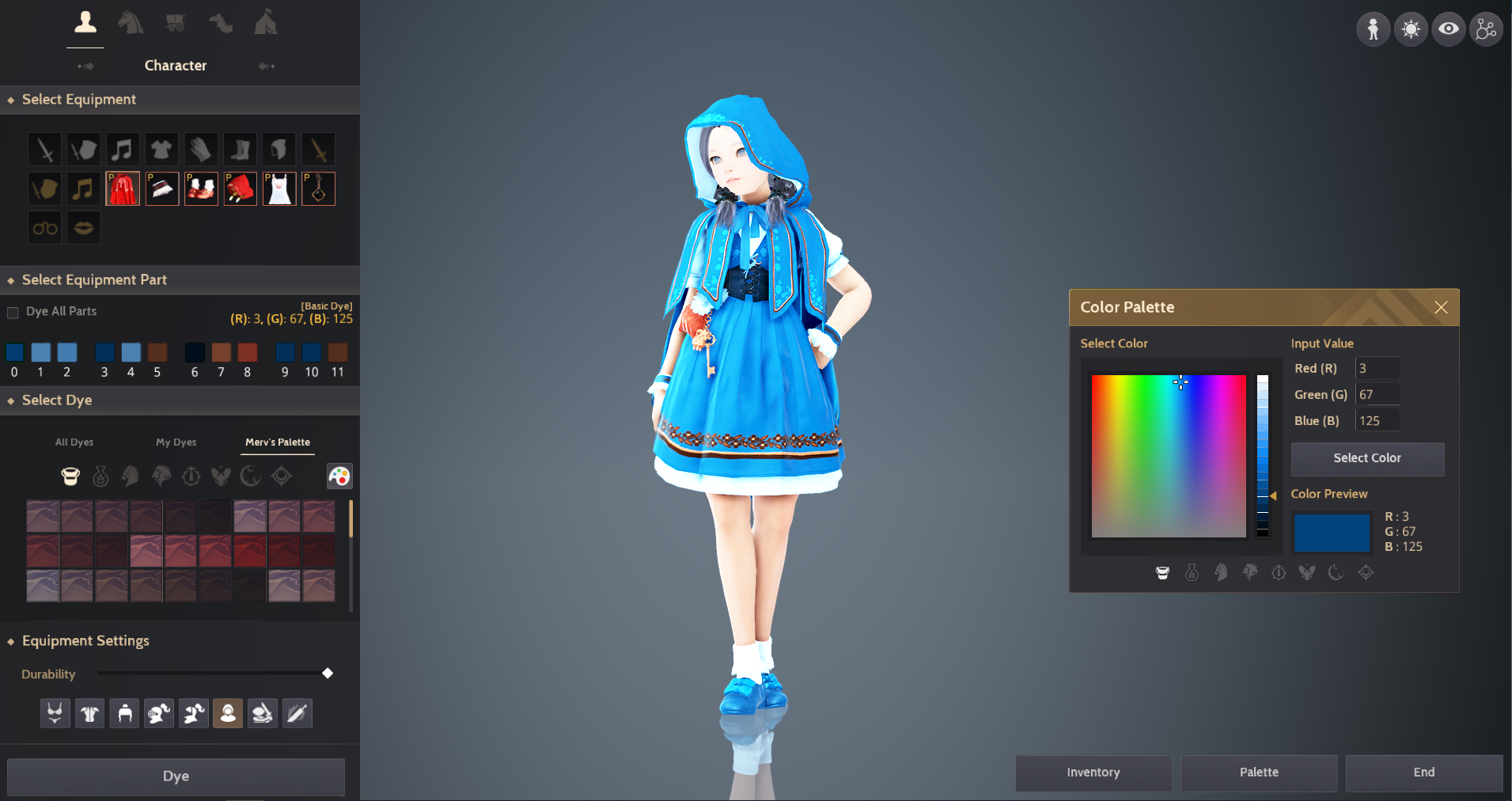Open the custom color palette icon

339,476
